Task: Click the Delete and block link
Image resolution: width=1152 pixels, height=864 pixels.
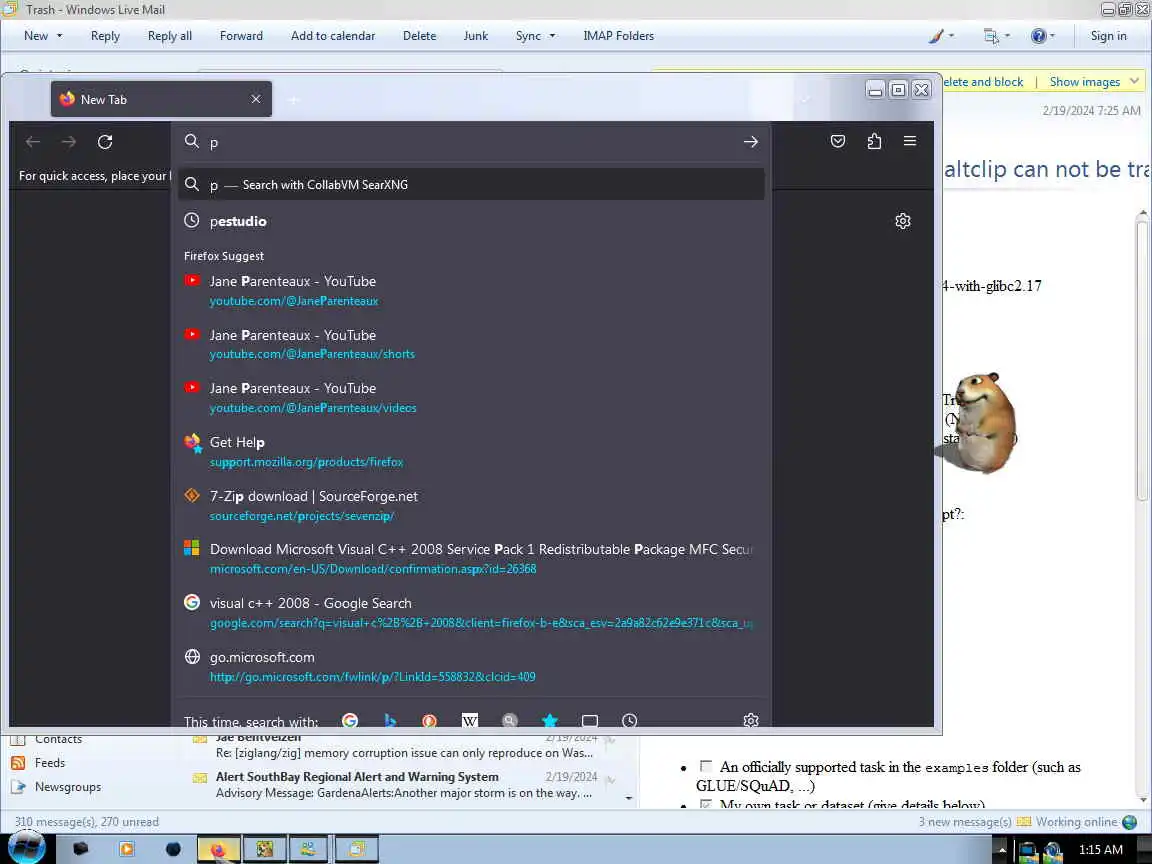Action: coord(983,82)
